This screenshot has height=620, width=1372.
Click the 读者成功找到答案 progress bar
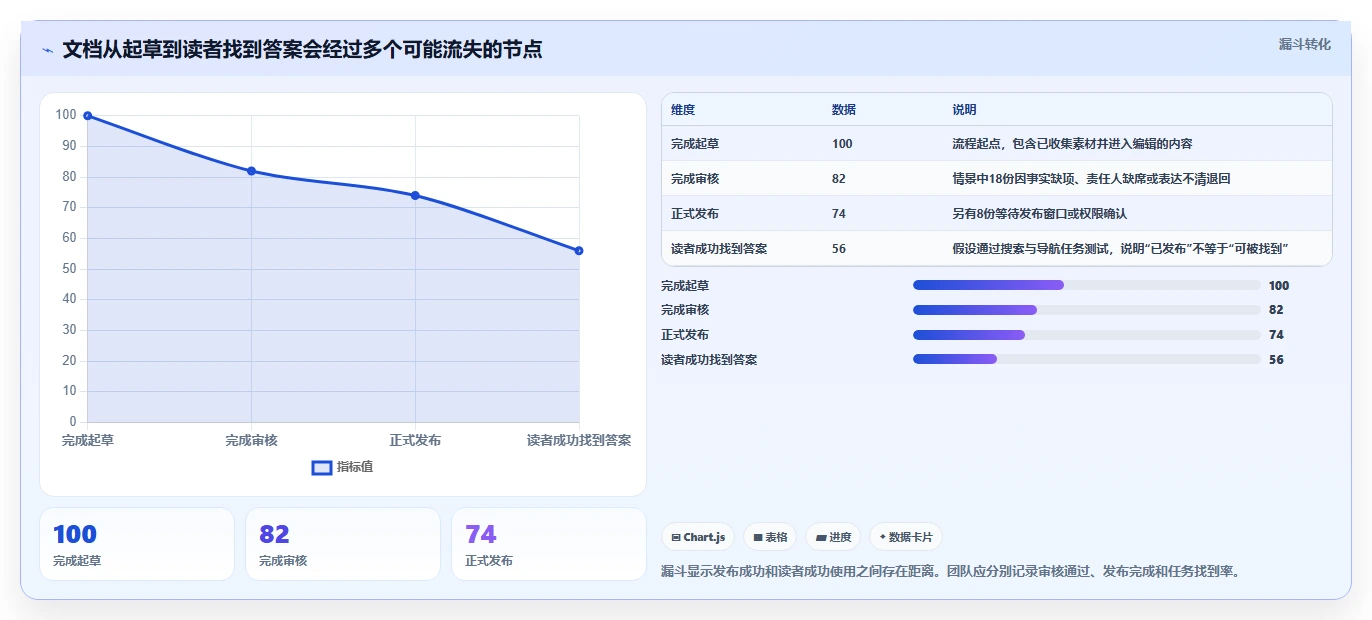tap(1087, 359)
